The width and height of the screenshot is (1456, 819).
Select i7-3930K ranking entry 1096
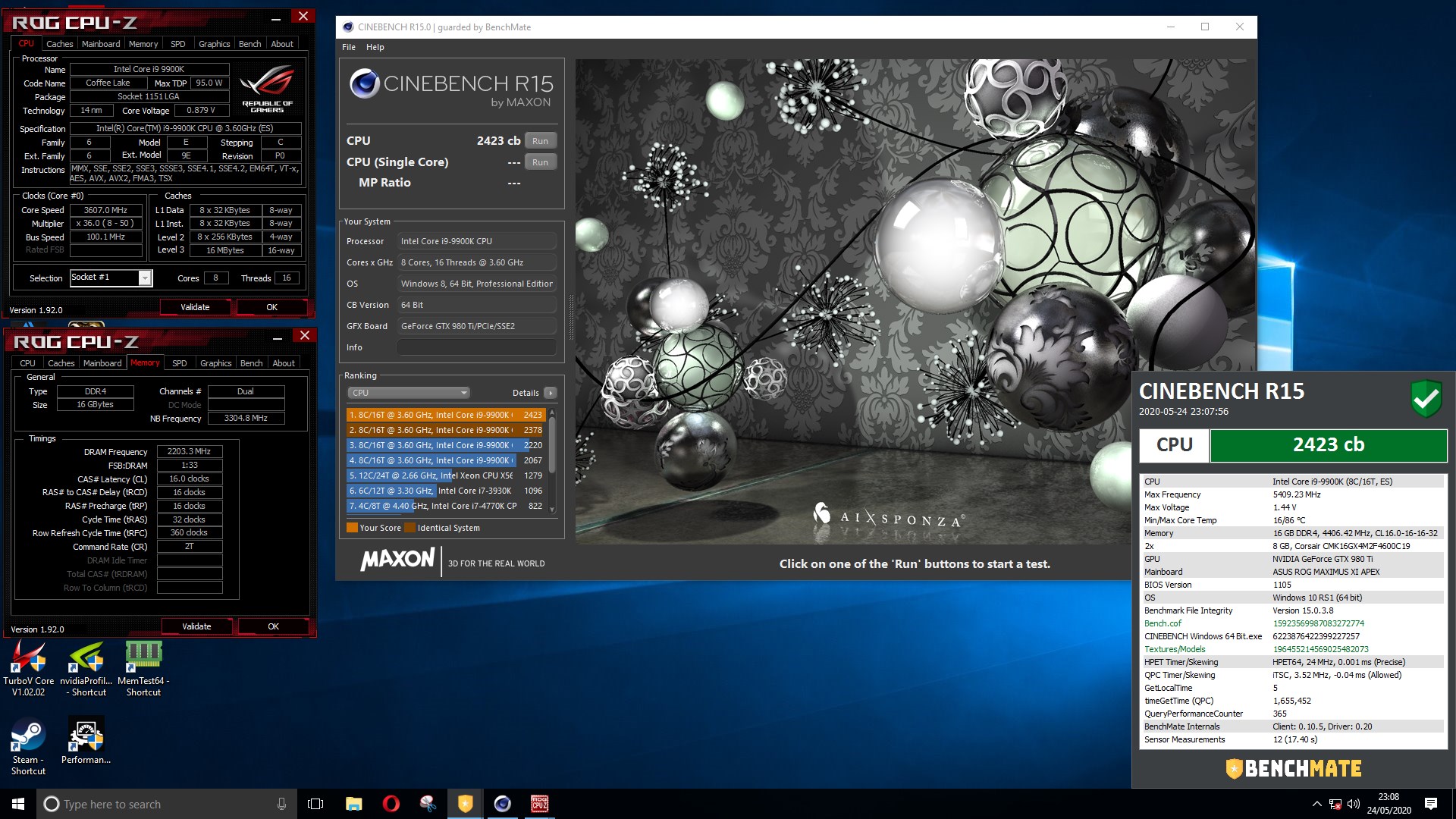coord(446,491)
